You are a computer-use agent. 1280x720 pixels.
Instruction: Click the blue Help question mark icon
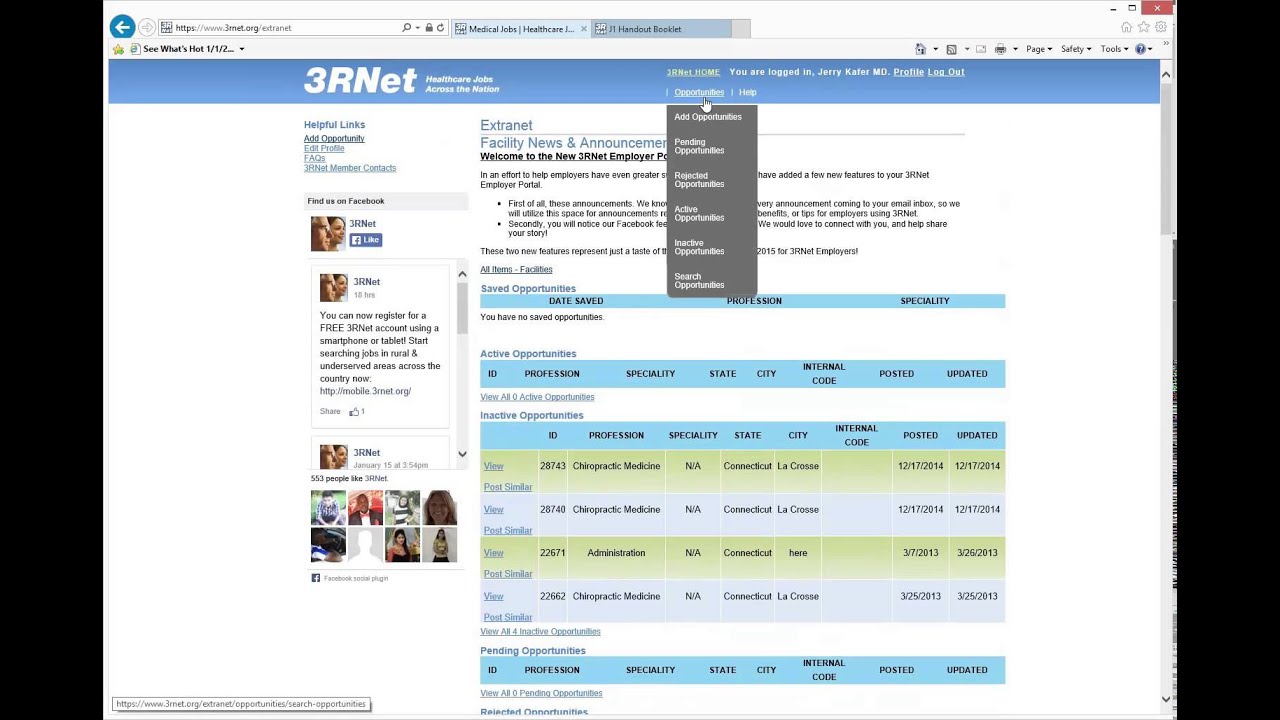[1140, 49]
